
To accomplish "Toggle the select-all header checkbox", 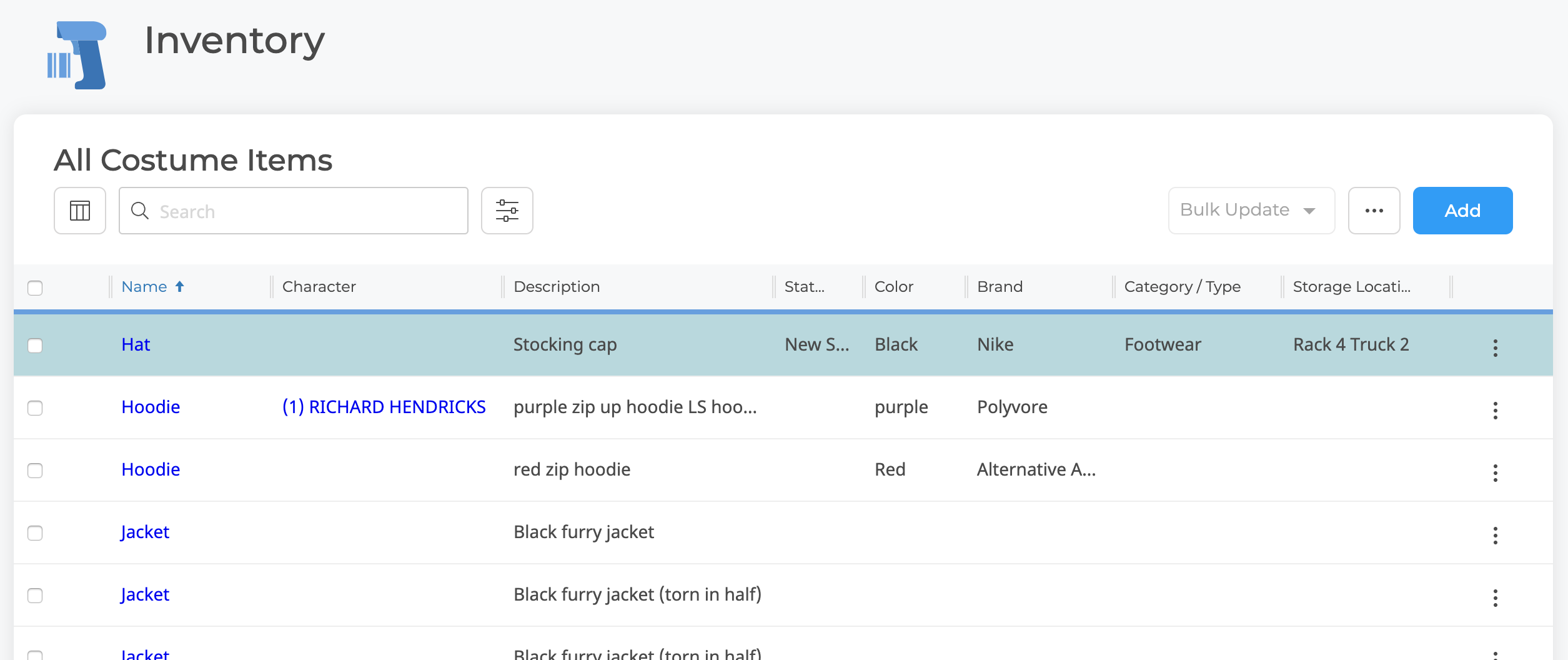I will tap(35, 287).
